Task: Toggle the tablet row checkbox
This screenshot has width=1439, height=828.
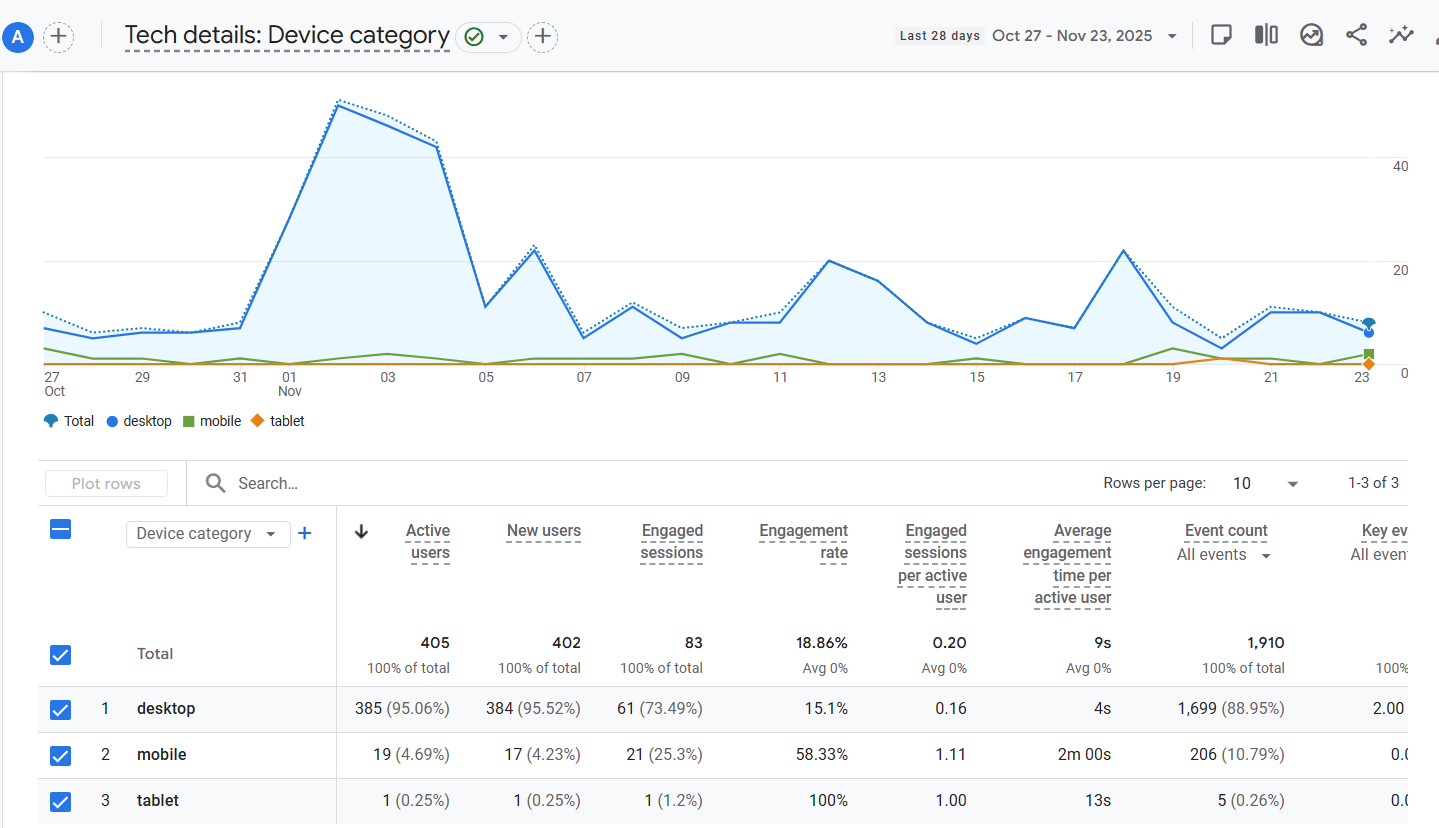Action: pos(60,801)
